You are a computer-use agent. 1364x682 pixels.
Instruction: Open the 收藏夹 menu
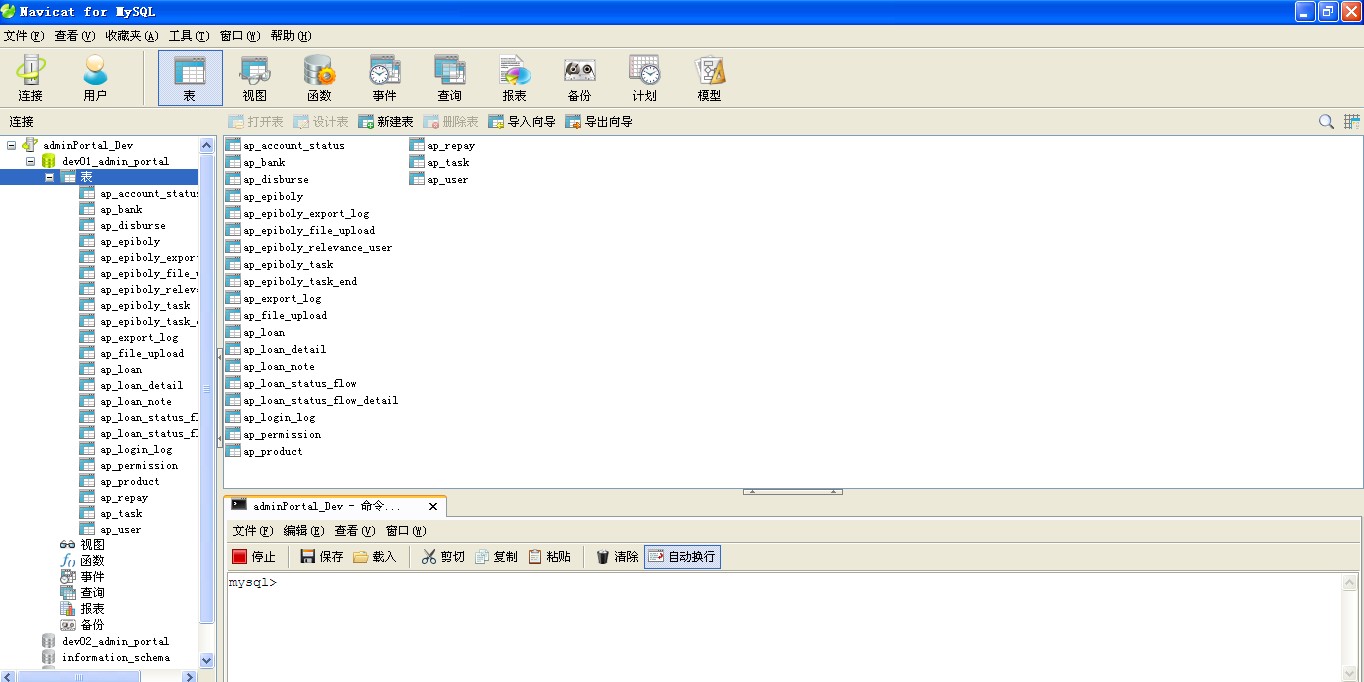(x=132, y=36)
